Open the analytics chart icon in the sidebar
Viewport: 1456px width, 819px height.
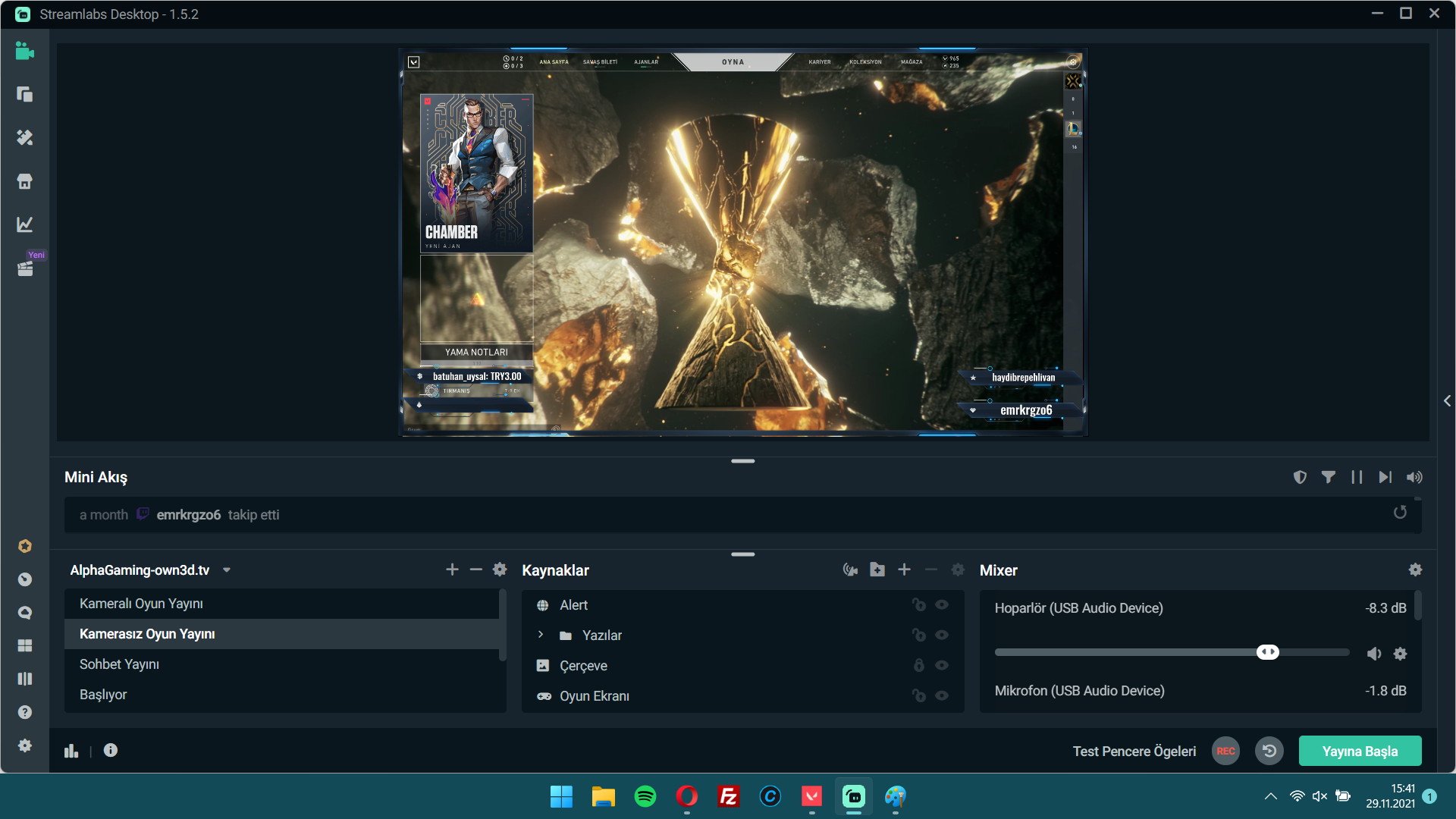pyautogui.click(x=25, y=224)
